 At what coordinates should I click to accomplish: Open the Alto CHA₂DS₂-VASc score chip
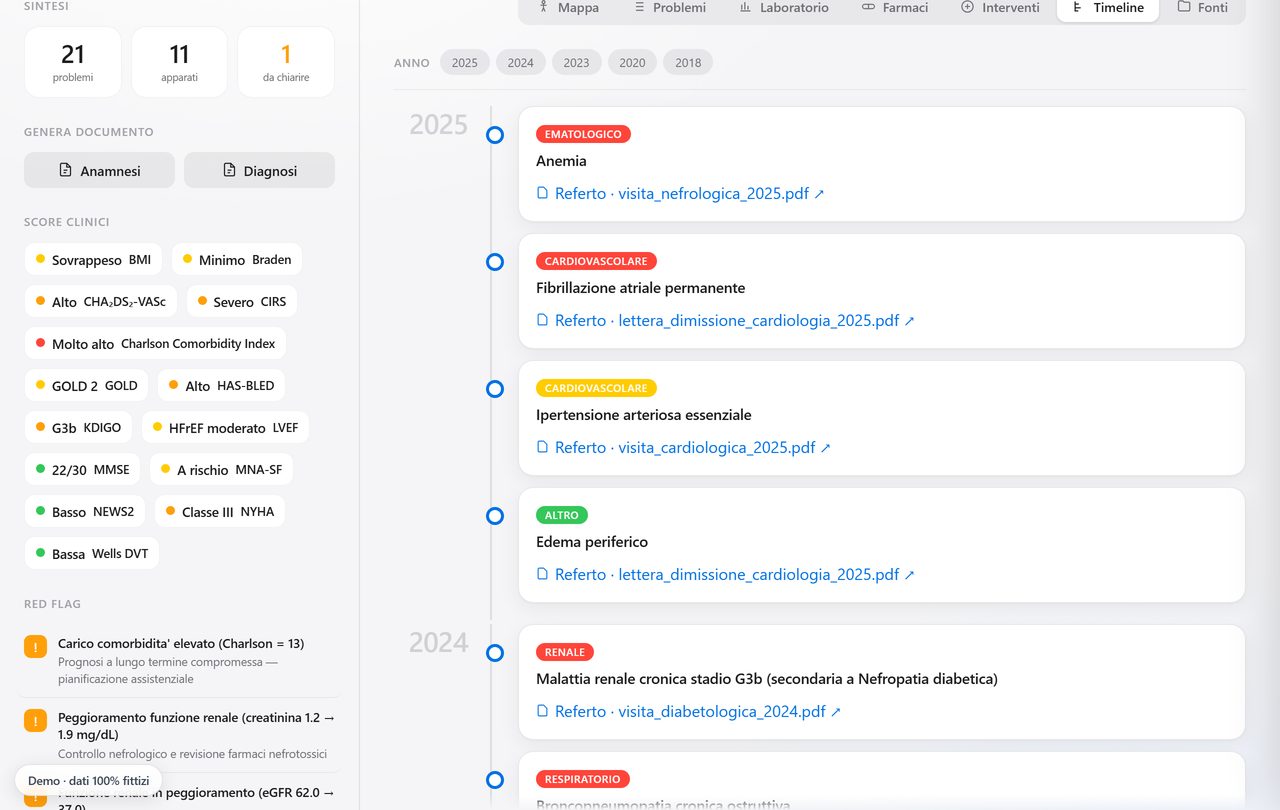tap(101, 302)
